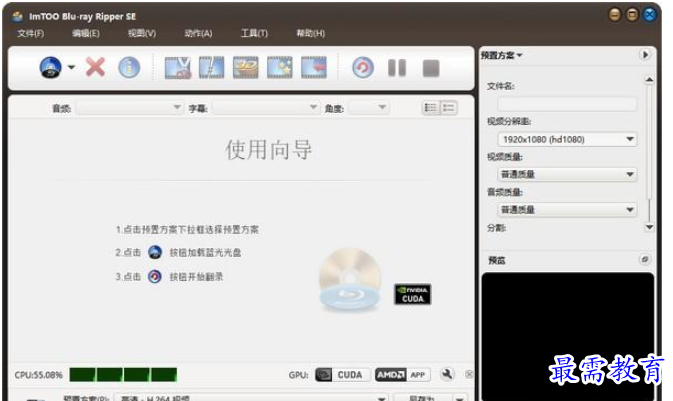The width and height of the screenshot is (673, 401).
Task: Toggle the AMD APP acceleration button
Action: point(403,375)
